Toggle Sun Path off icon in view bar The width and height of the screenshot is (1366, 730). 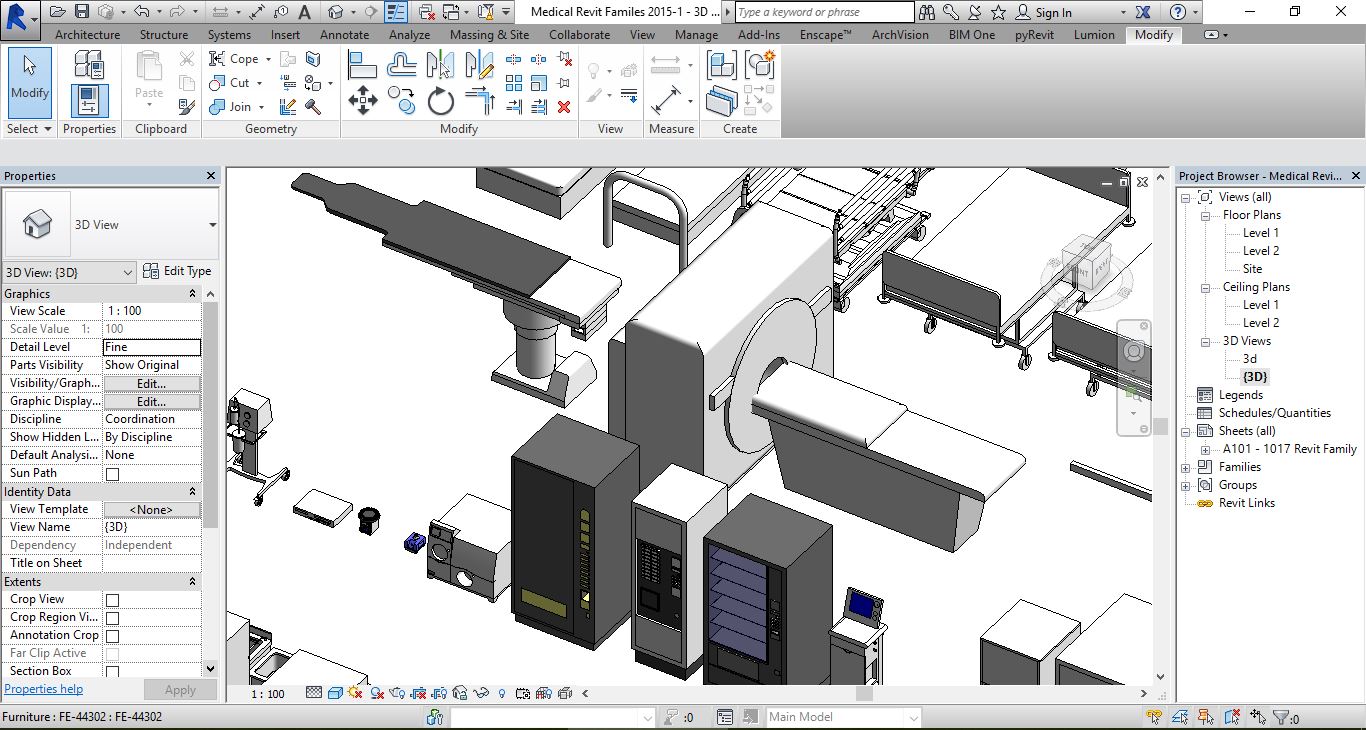355,693
